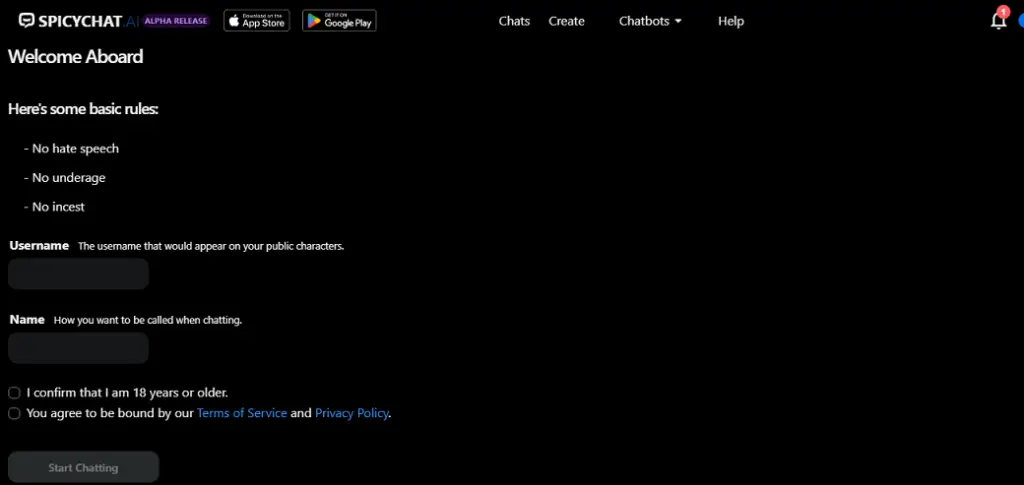Expand the Chatbots dropdown menu
The height and width of the screenshot is (485, 1024).
point(650,21)
